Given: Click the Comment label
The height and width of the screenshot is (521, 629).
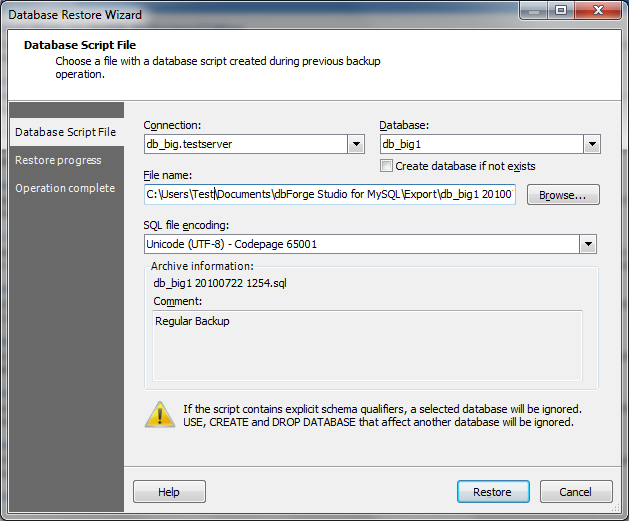Looking at the screenshot, I should tap(178, 301).
